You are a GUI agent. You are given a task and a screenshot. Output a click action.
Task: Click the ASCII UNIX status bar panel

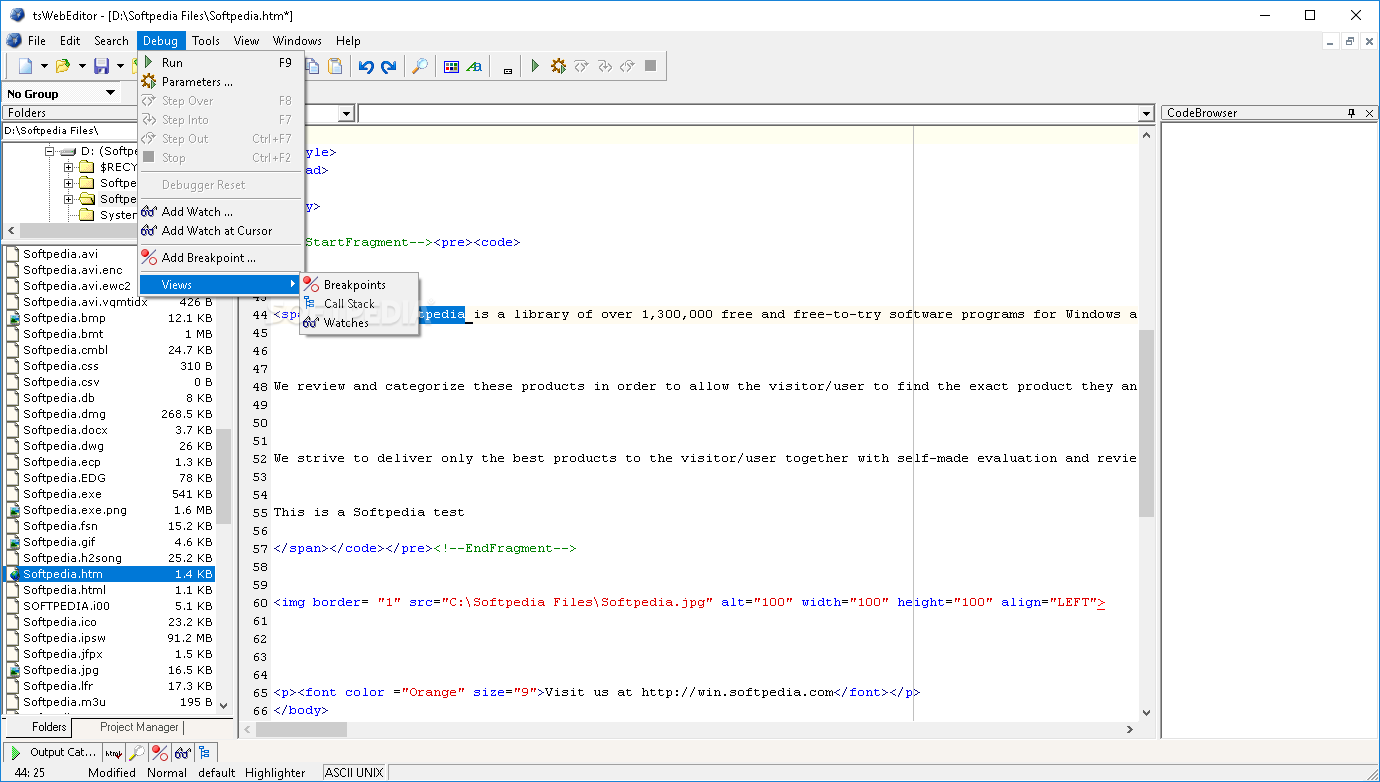coord(355,773)
